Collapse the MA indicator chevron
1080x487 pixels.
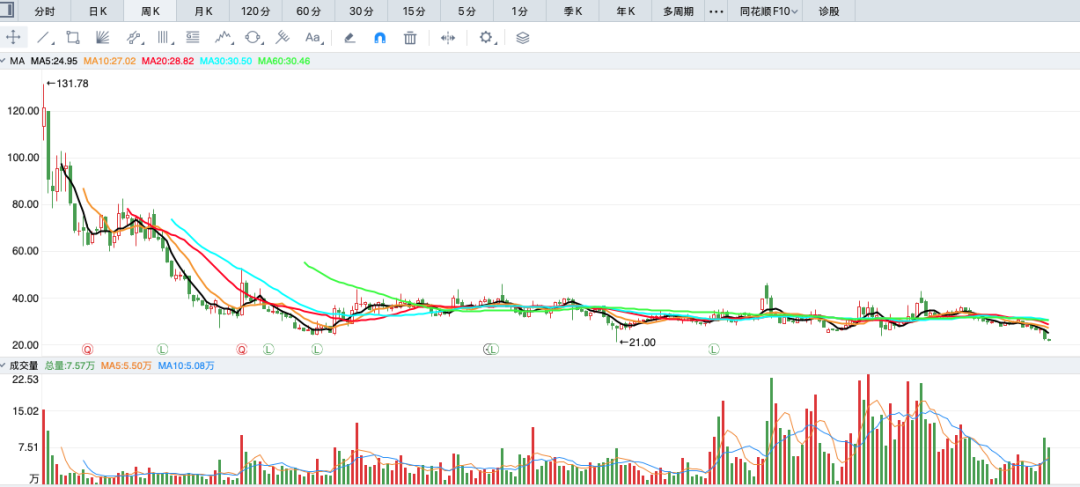(5, 61)
